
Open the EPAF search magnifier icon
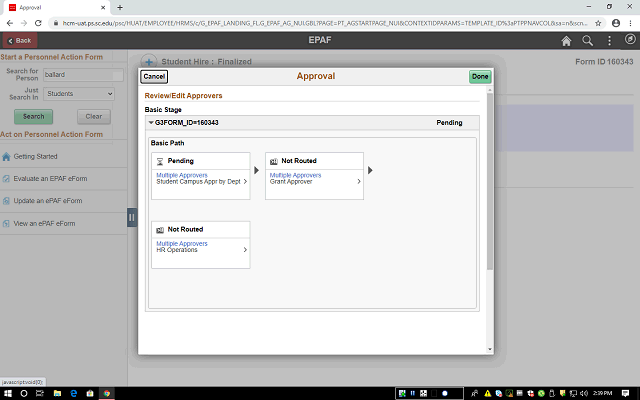(x=587, y=40)
